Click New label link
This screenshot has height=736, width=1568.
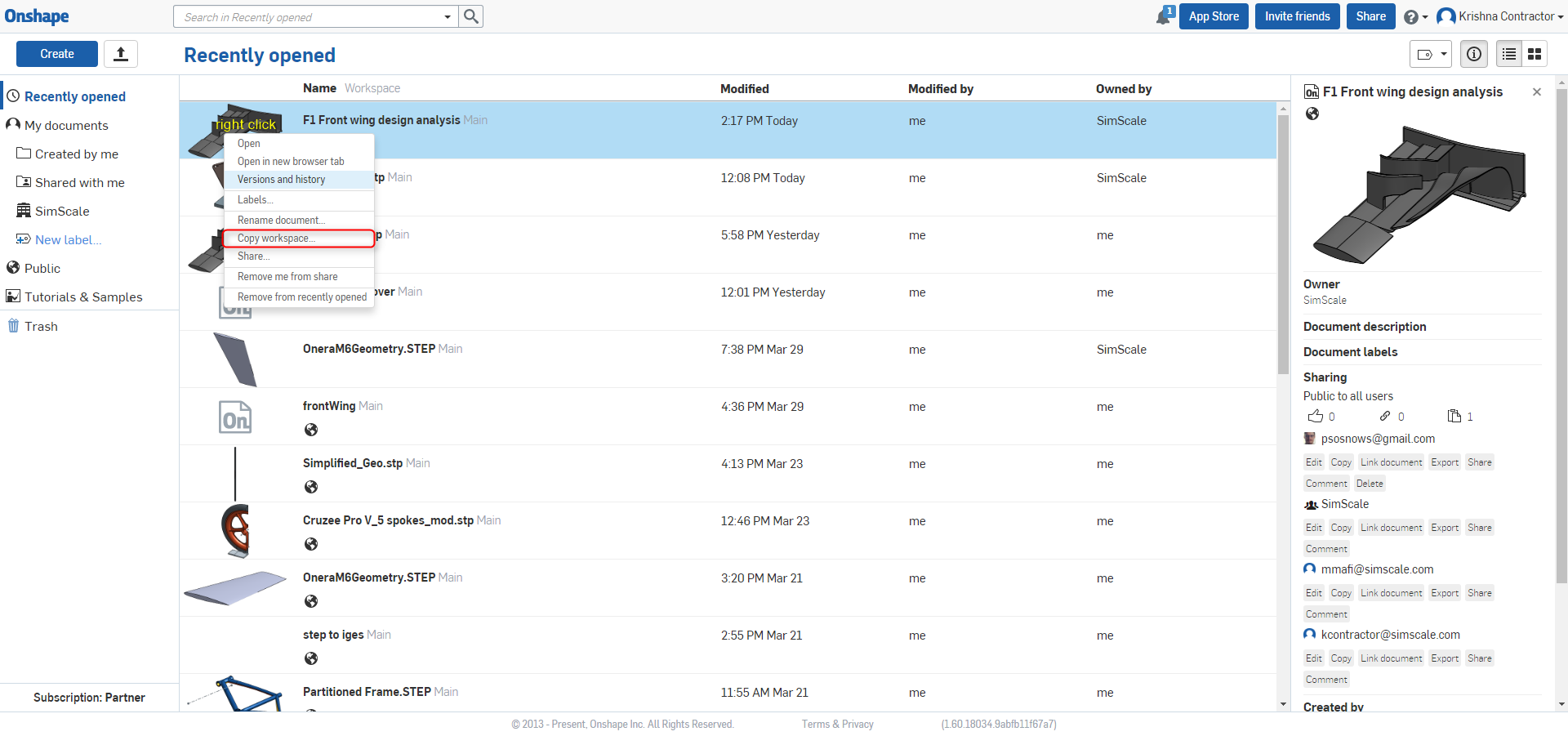[x=68, y=239]
